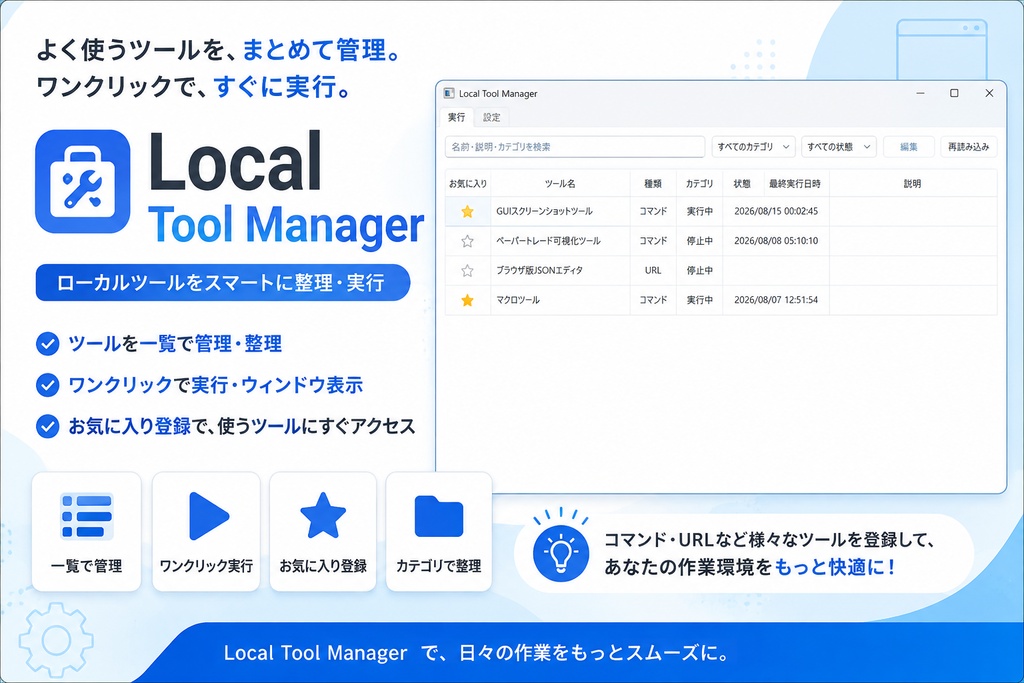
Task: Click the play icon above ワンクリック実行
Action: tap(208, 516)
